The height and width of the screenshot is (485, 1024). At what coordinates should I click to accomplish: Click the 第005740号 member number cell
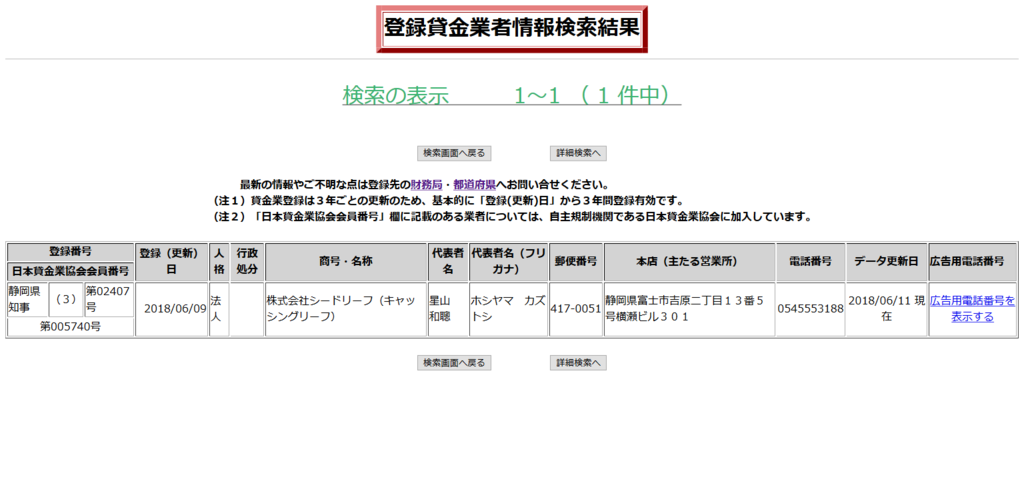(x=71, y=326)
